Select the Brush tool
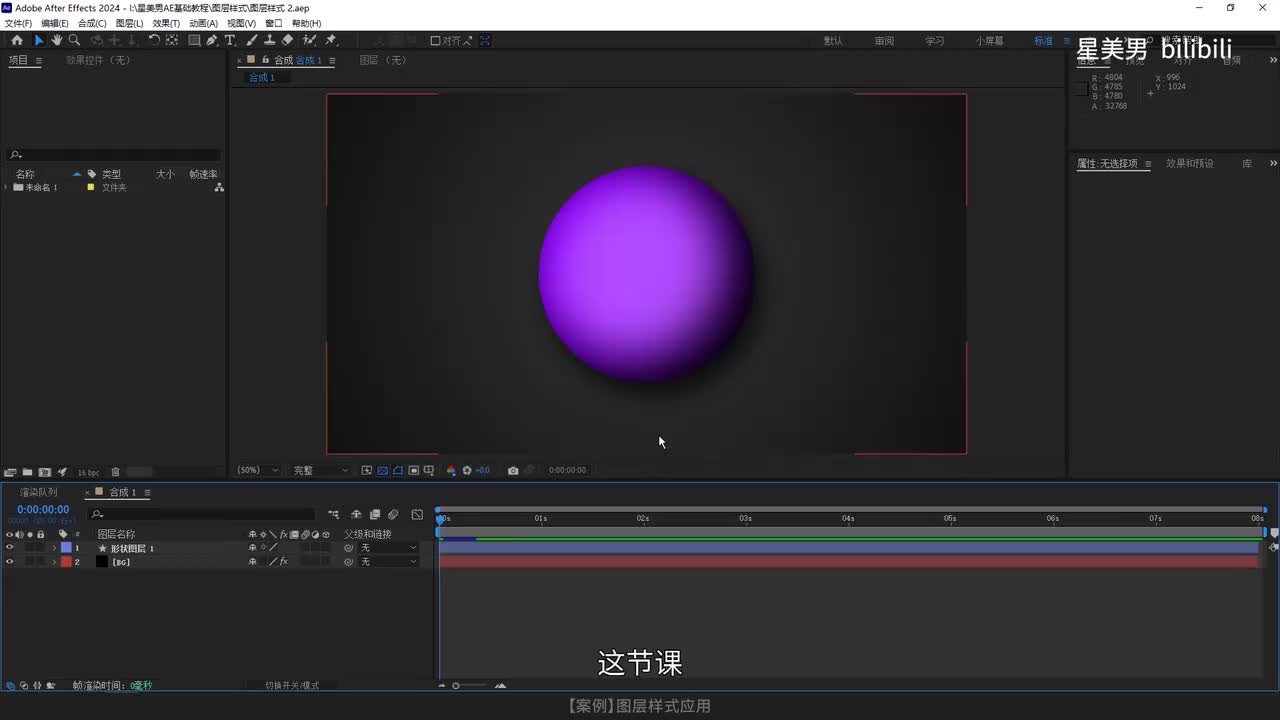This screenshot has width=1280, height=720. pyautogui.click(x=252, y=40)
